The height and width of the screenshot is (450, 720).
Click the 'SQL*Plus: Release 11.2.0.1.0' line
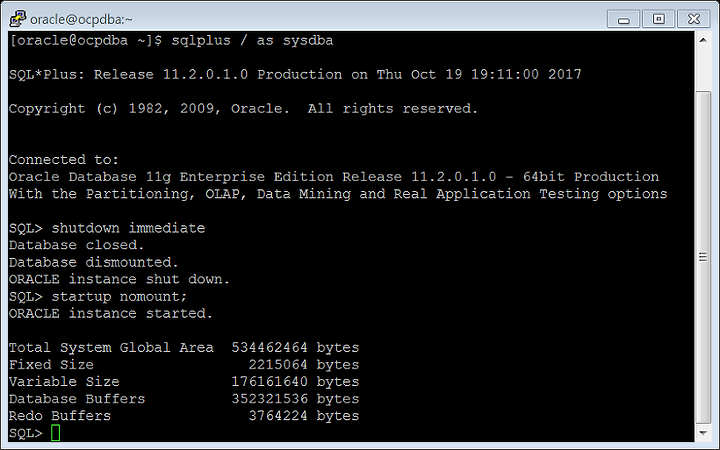tap(295, 74)
